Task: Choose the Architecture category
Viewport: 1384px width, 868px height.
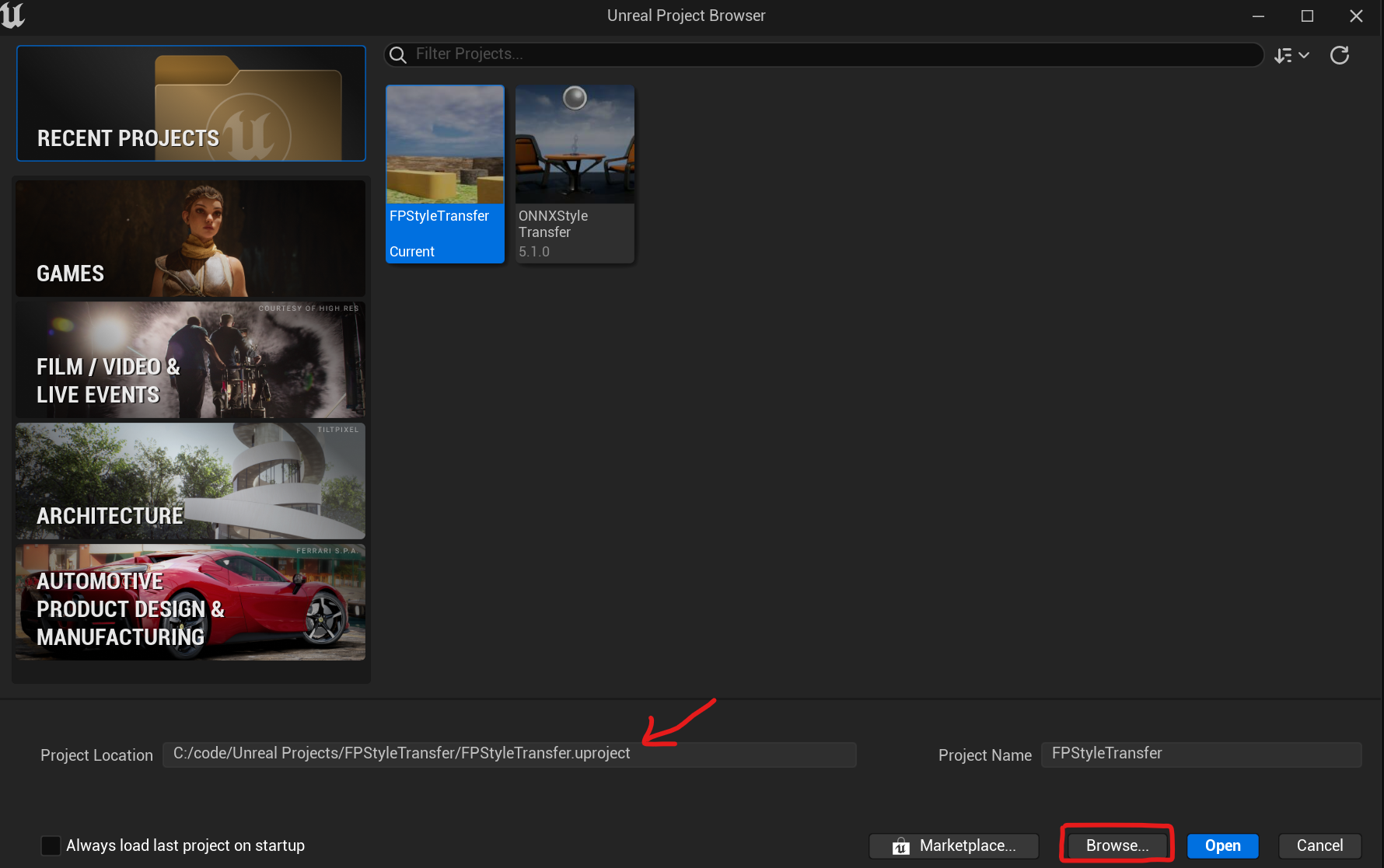Action: [190, 481]
